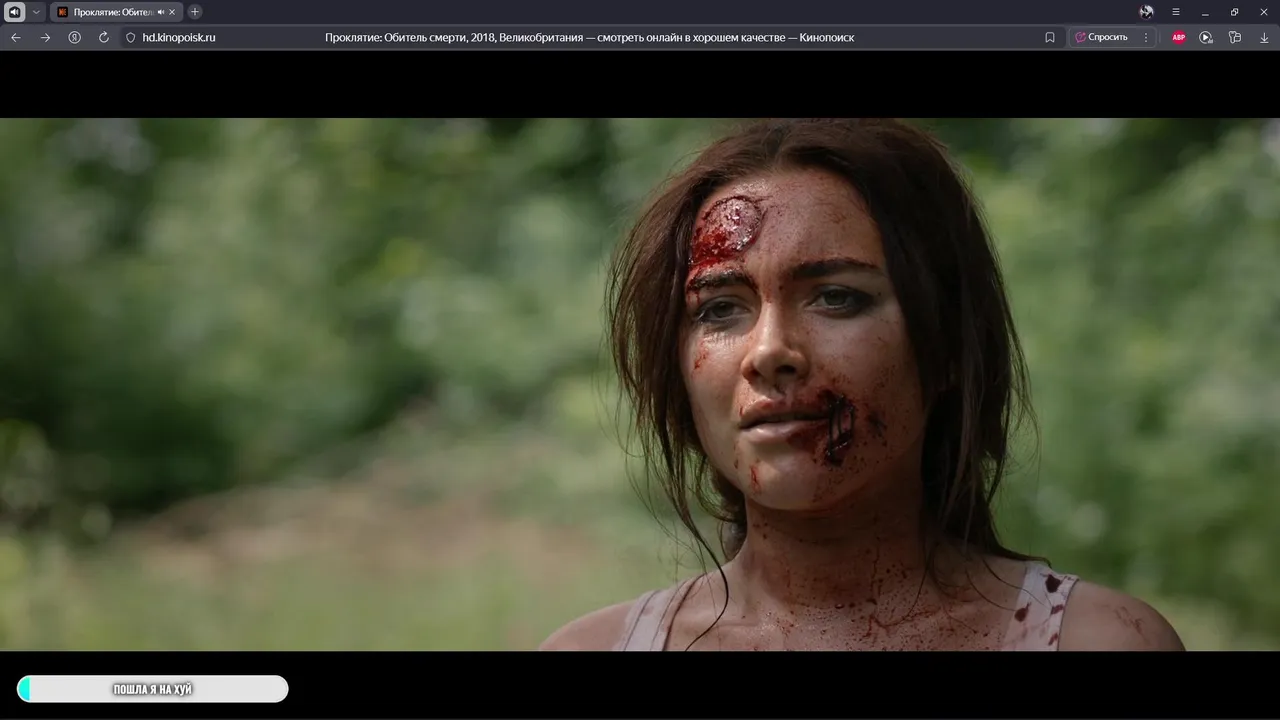
Task: Open the profile avatar
Action: click(x=1146, y=12)
